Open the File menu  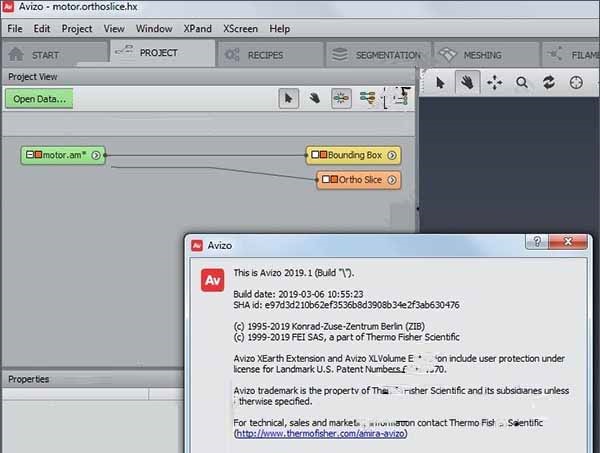(15, 29)
